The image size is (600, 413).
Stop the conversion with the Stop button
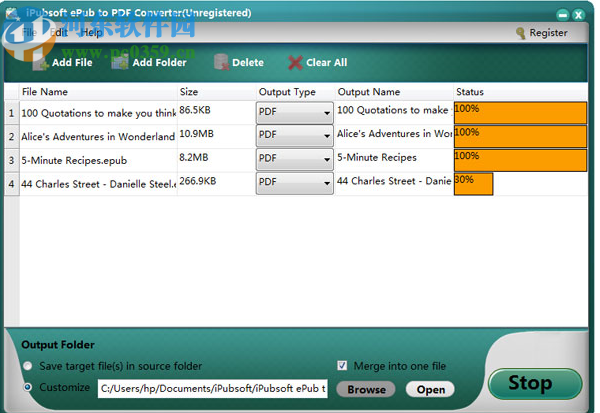pyautogui.click(x=535, y=383)
